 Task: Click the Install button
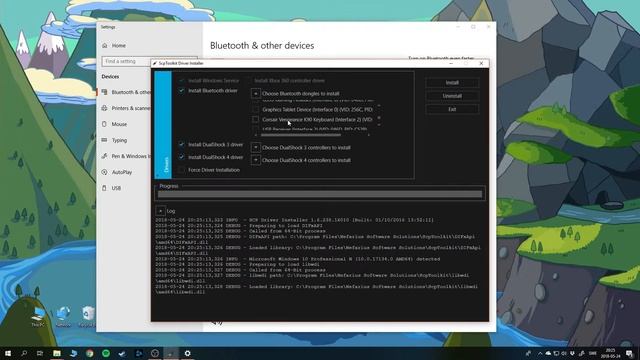tap(452, 83)
